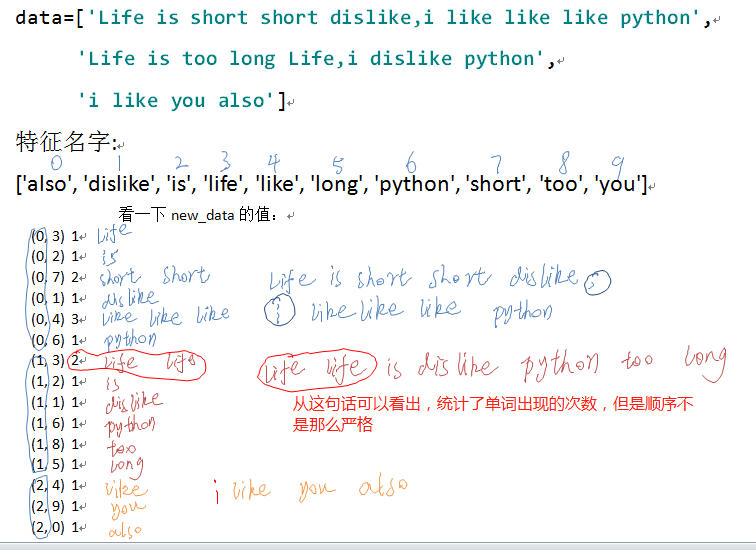Screen dimensions: 756x550
Task: Click 'short' in the feature names list
Action: [x=497, y=184]
